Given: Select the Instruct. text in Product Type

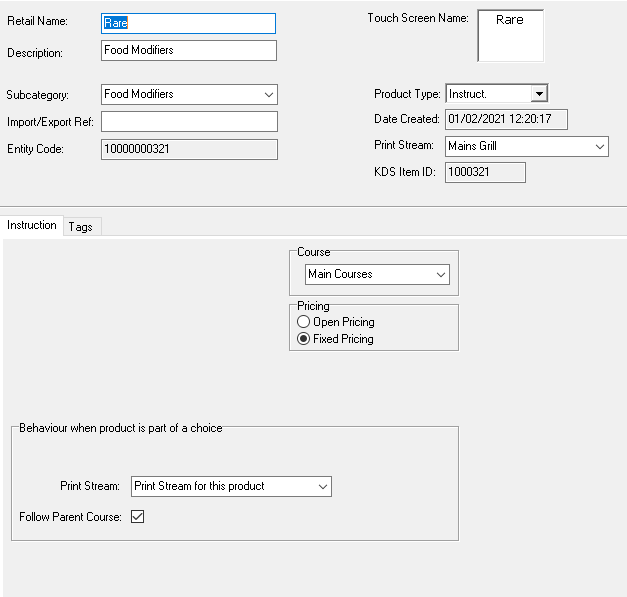Looking at the screenshot, I should pyautogui.click(x=487, y=94).
